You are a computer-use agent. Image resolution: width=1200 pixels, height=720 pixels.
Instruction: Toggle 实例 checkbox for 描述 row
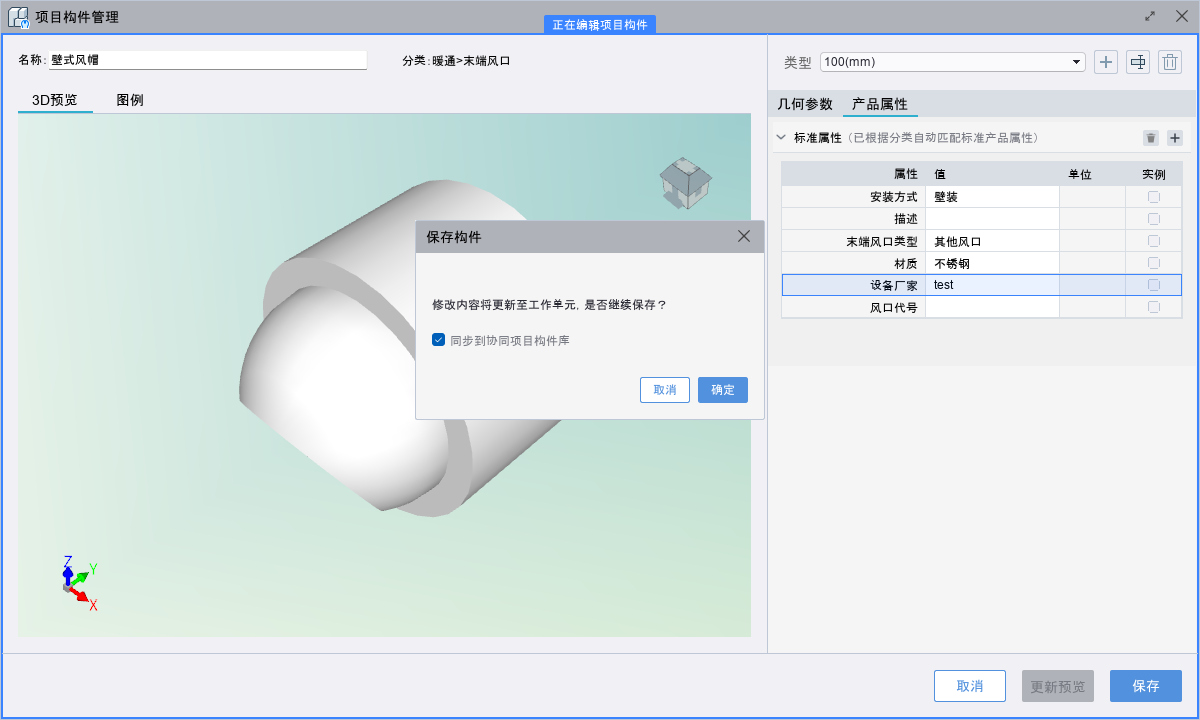coord(1153,219)
